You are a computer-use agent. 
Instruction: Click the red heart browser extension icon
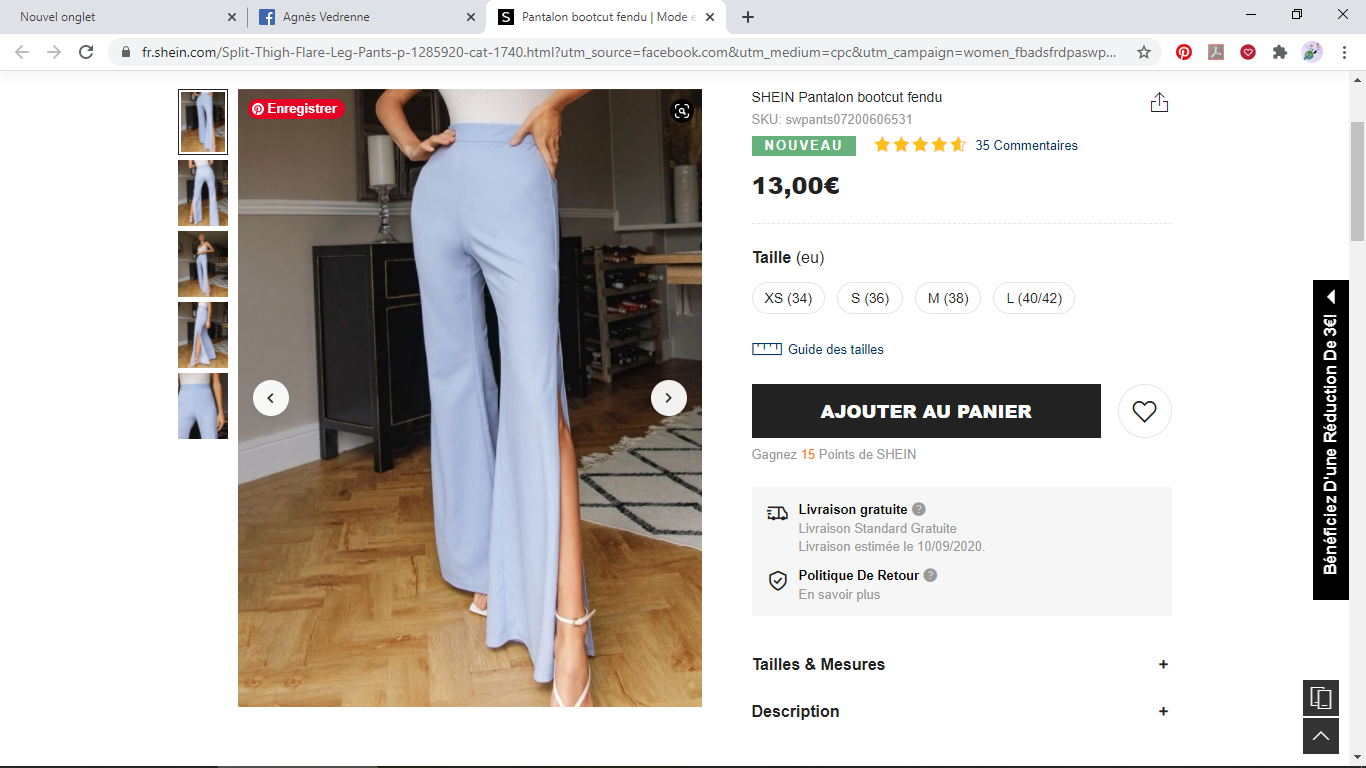(x=1248, y=52)
